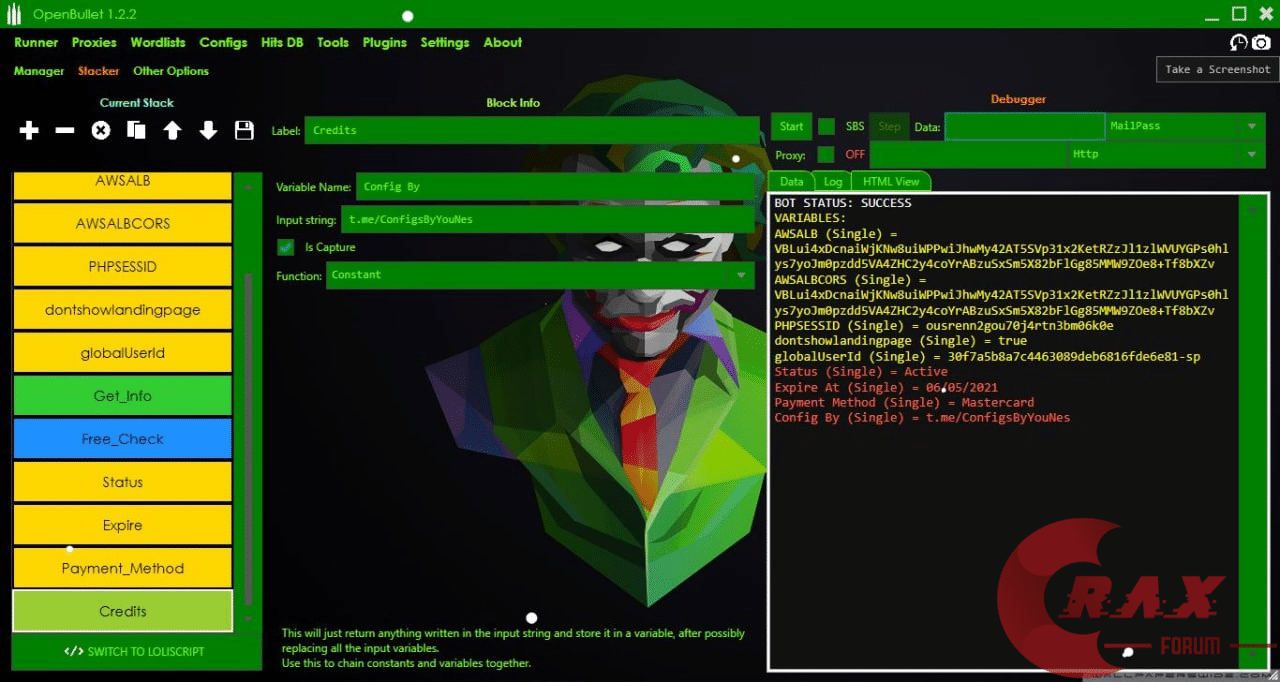Click the Start debugger button

click(x=792, y=126)
